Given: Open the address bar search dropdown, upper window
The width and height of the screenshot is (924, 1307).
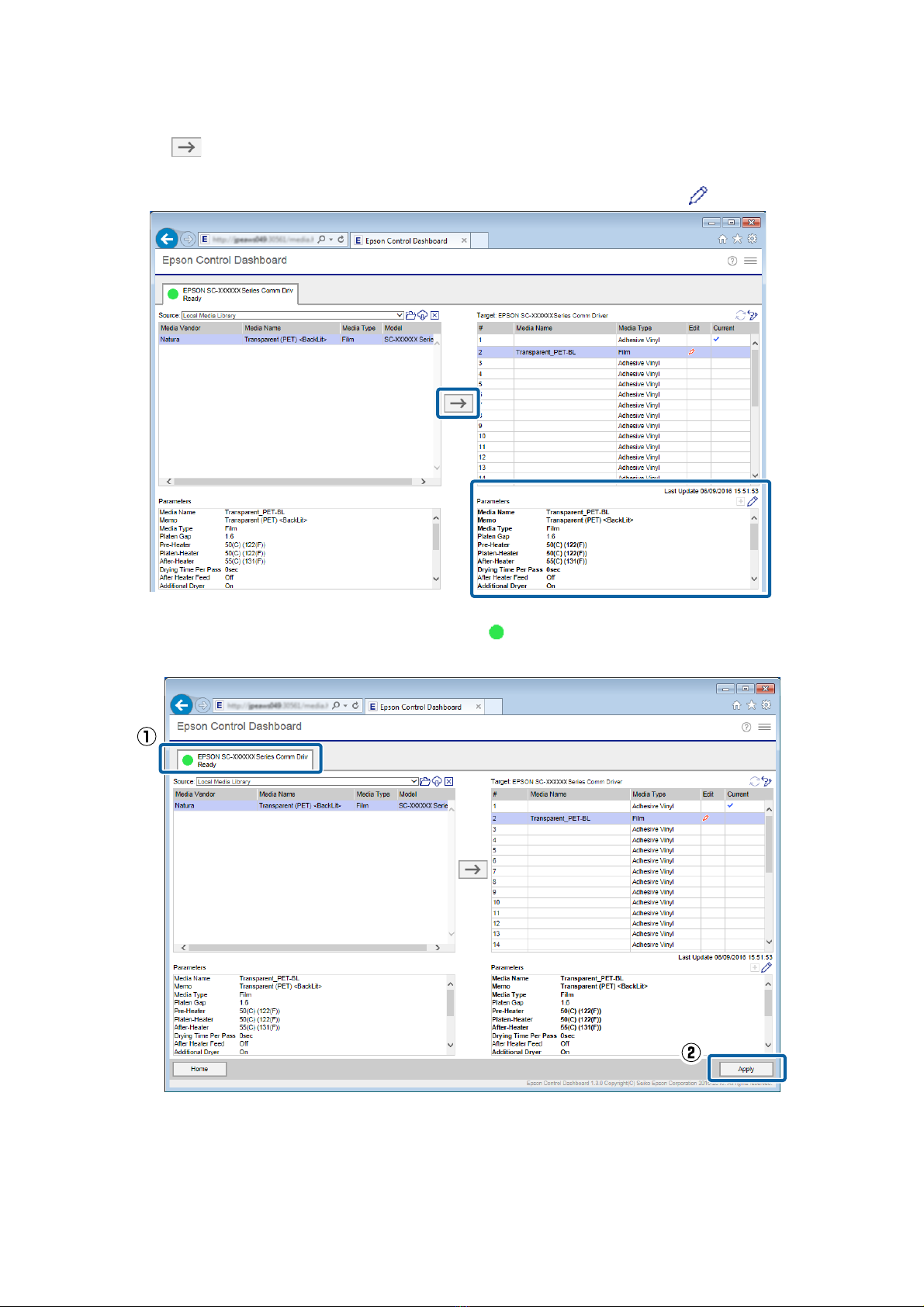Looking at the screenshot, I should click(x=331, y=240).
